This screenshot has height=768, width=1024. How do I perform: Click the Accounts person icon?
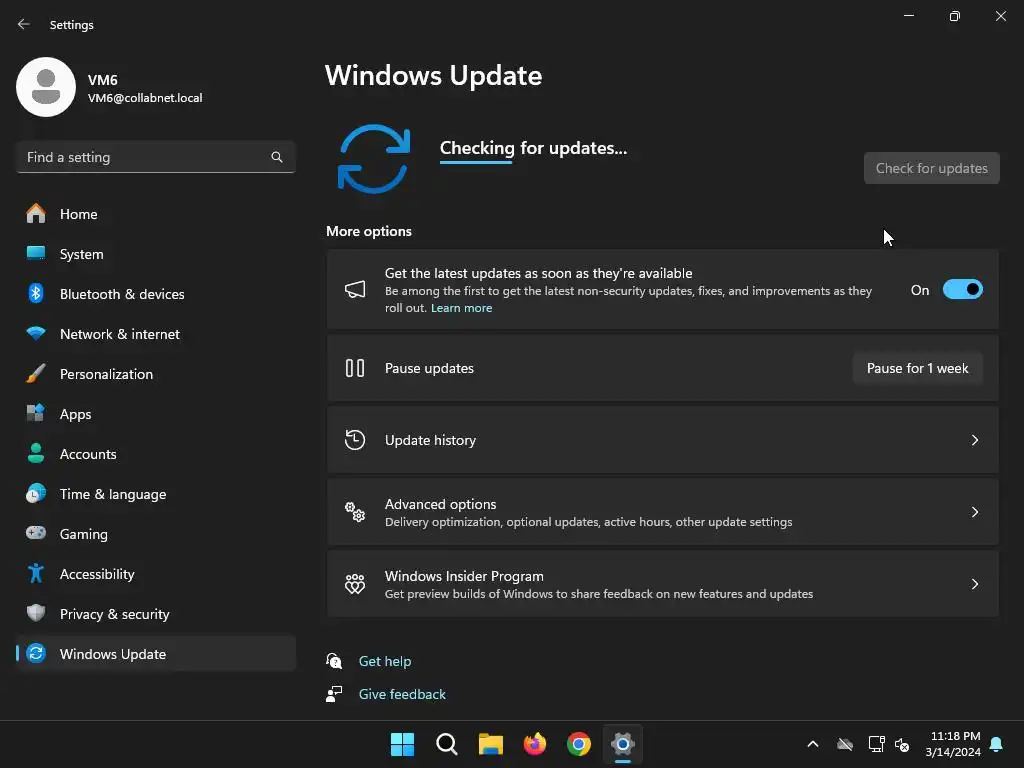pos(36,453)
